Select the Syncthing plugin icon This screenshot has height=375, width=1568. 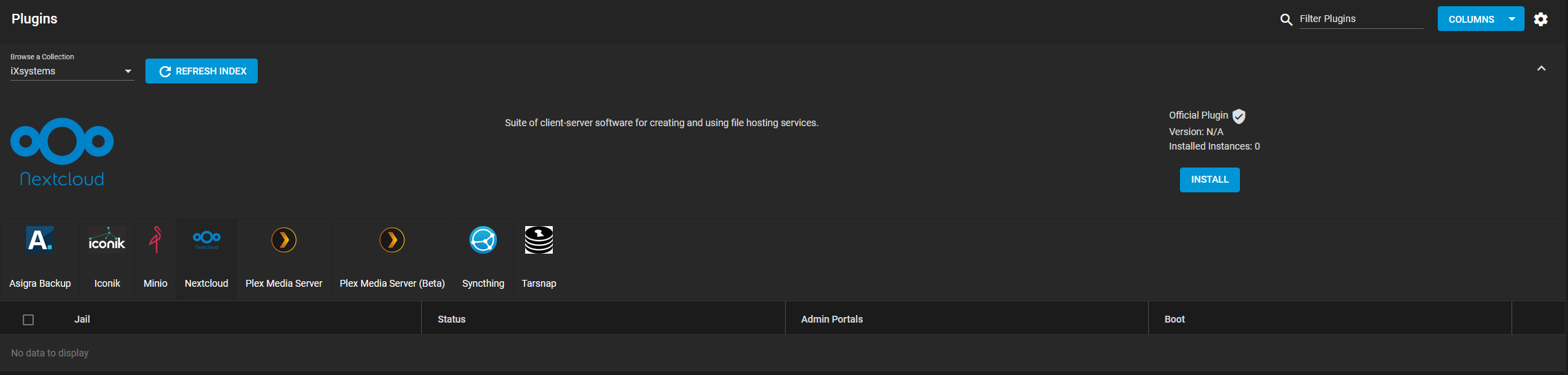tap(482, 240)
